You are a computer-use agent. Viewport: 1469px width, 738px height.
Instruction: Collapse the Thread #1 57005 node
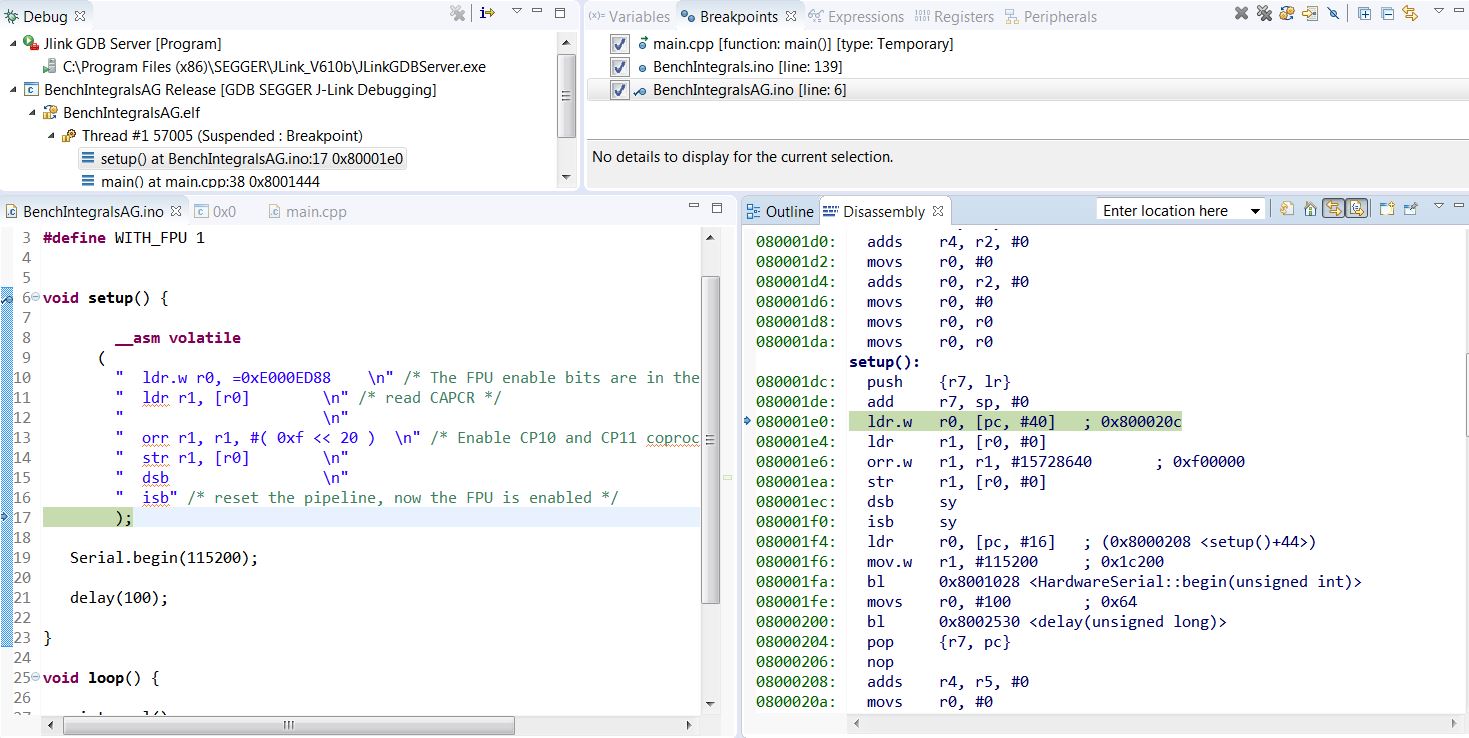[50, 136]
